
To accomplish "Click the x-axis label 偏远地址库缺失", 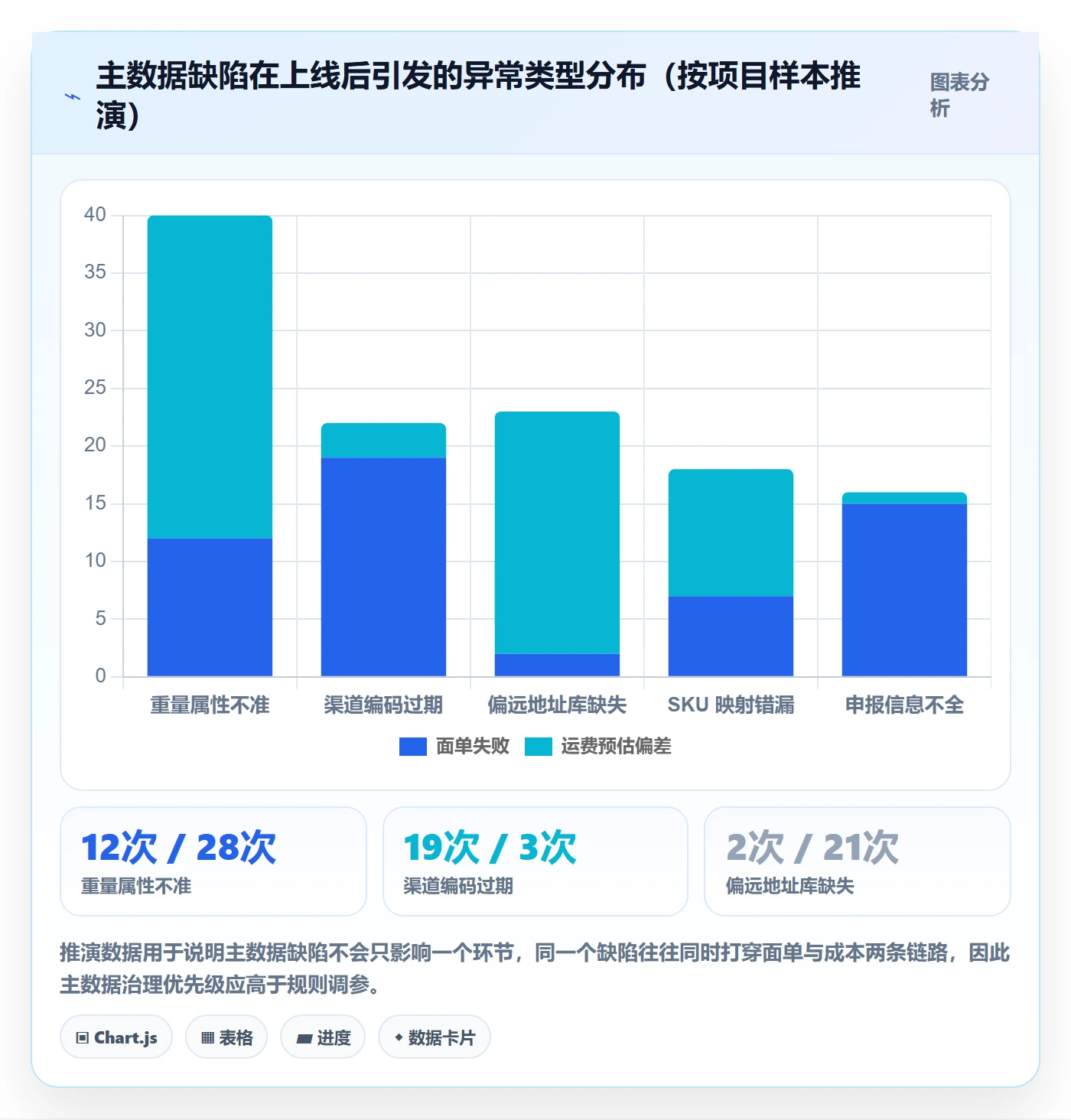I will coord(557,705).
